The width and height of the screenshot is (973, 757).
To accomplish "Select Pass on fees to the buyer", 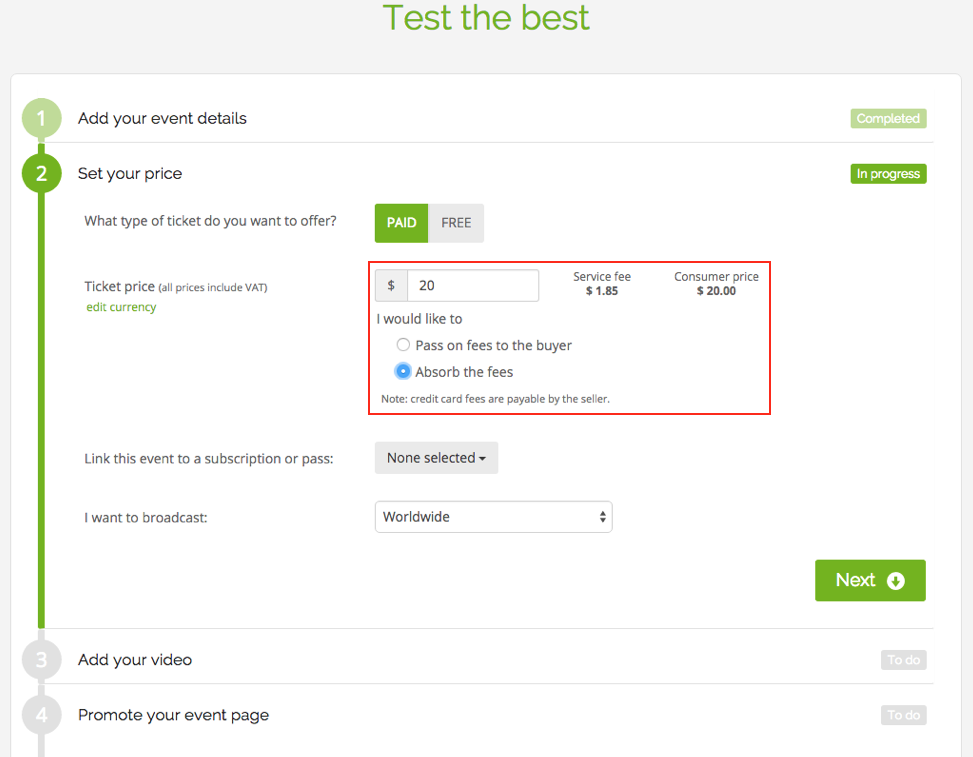I will point(403,344).
